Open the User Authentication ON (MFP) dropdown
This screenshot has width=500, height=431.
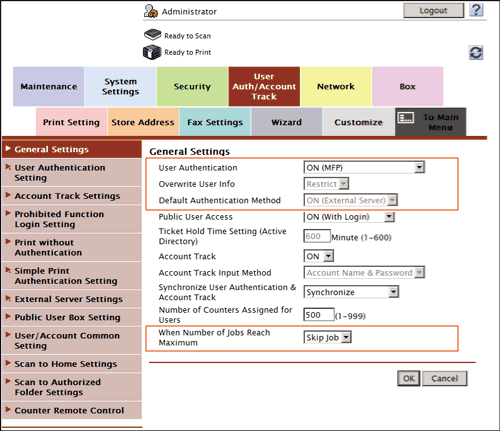364,167
